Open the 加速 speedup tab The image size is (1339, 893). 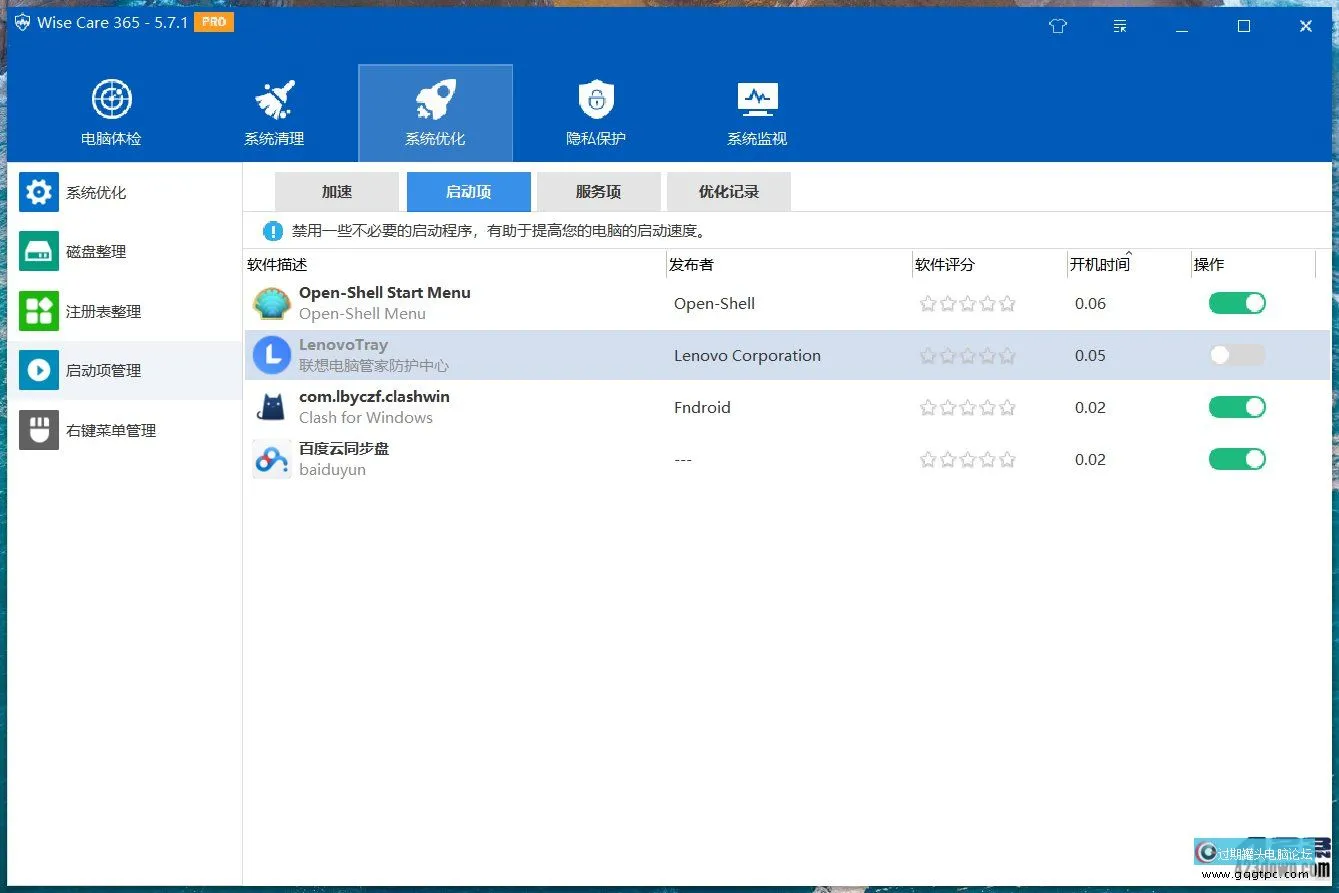(x=335, y=191)
